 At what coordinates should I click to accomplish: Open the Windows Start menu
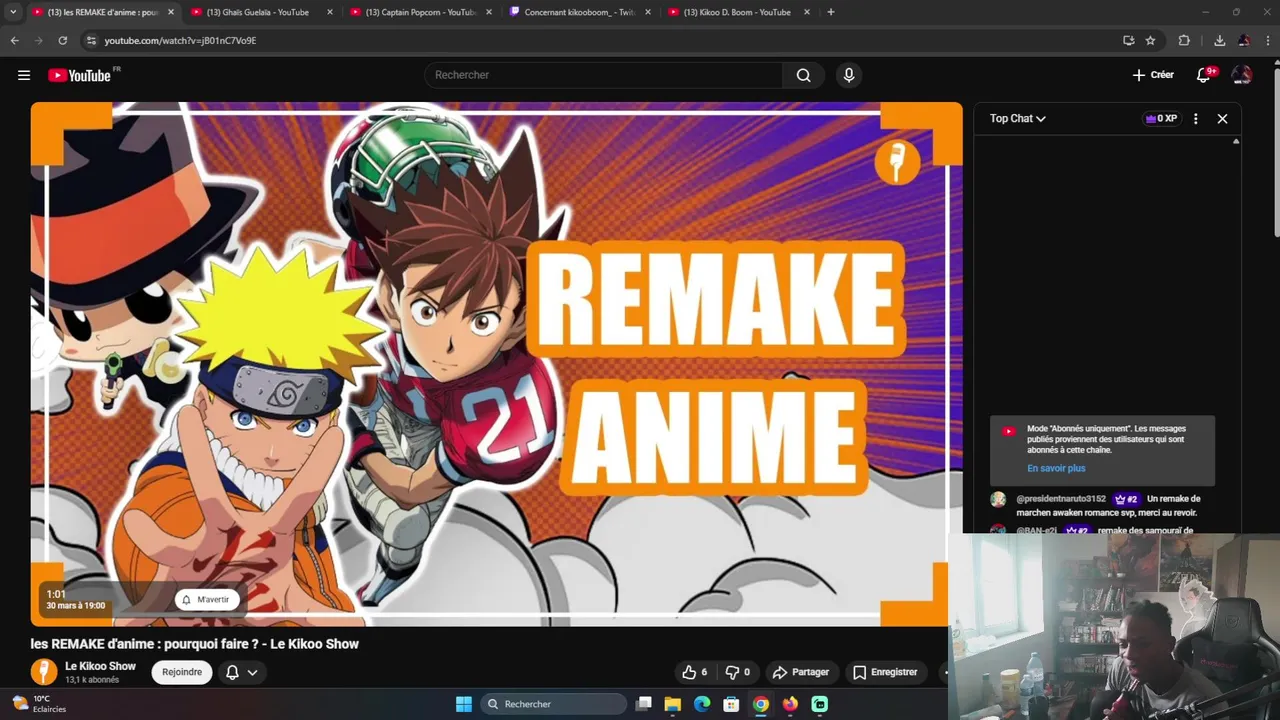(x=464, y=704)
